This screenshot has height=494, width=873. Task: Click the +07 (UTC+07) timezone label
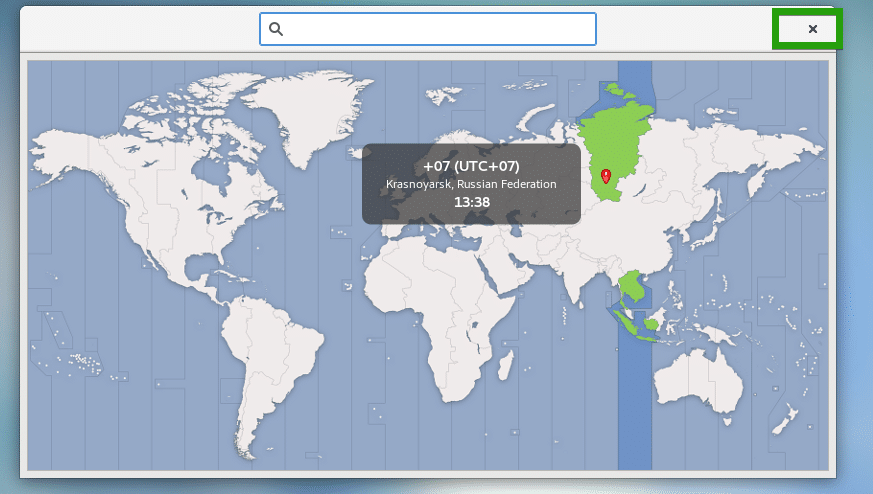tap(471, 166)
